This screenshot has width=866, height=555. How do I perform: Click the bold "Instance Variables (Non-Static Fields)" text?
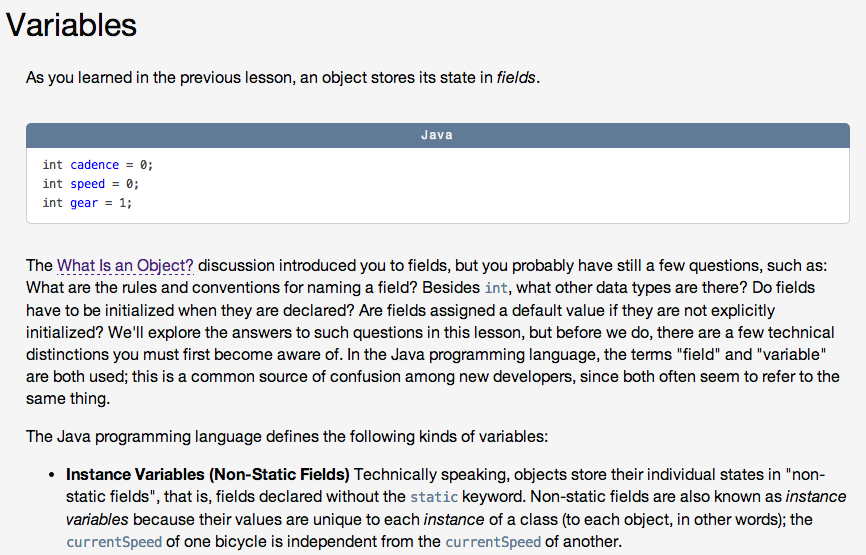[207, 474]
